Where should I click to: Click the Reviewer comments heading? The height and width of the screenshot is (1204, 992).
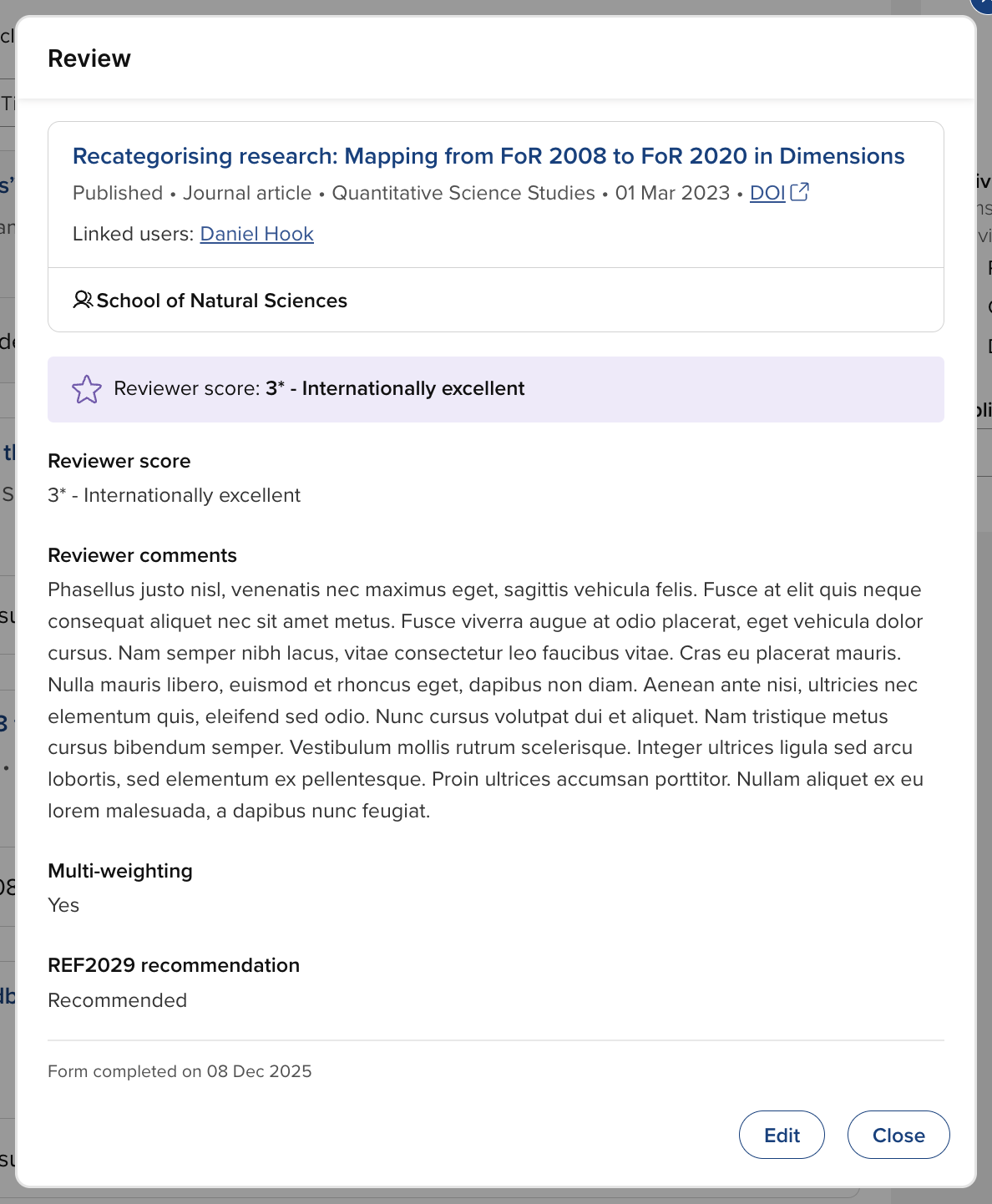coord(142,555)
